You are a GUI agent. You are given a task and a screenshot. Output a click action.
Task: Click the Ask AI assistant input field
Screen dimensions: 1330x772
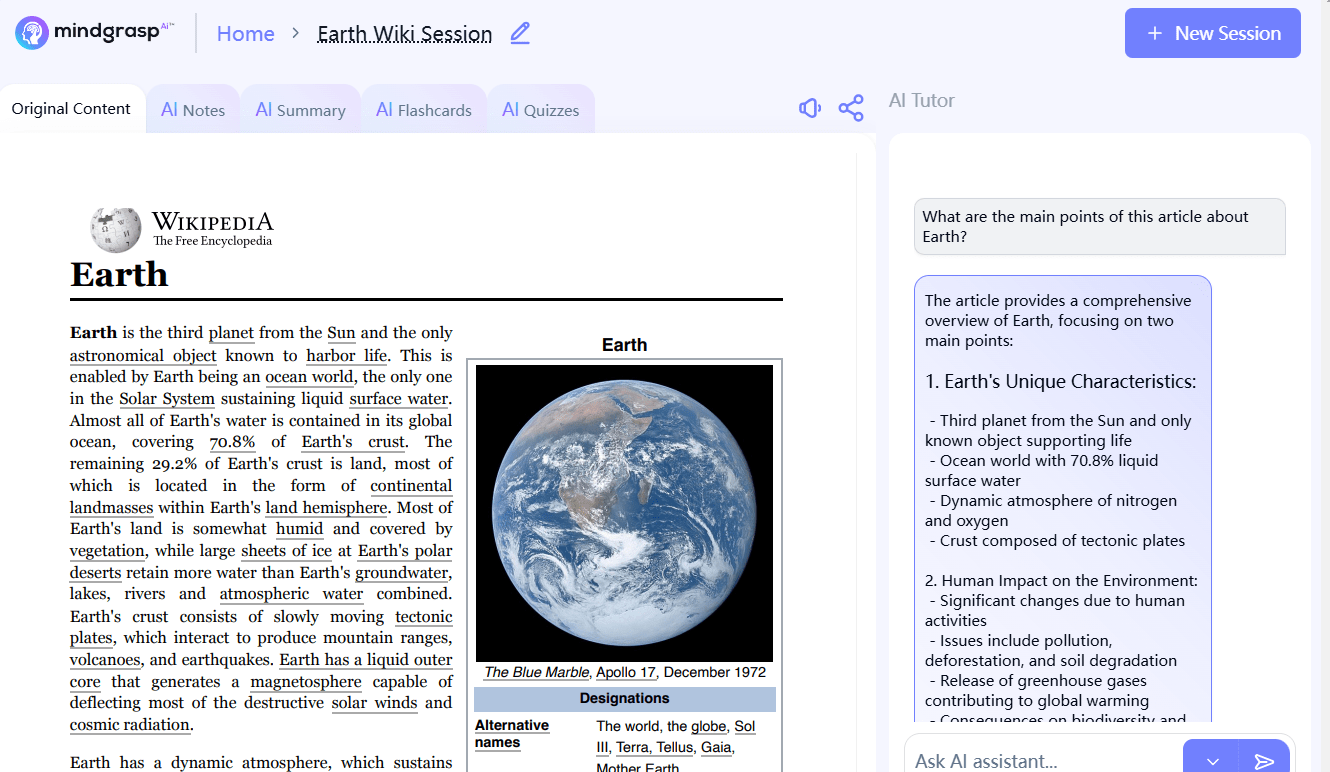point(1040,760)
